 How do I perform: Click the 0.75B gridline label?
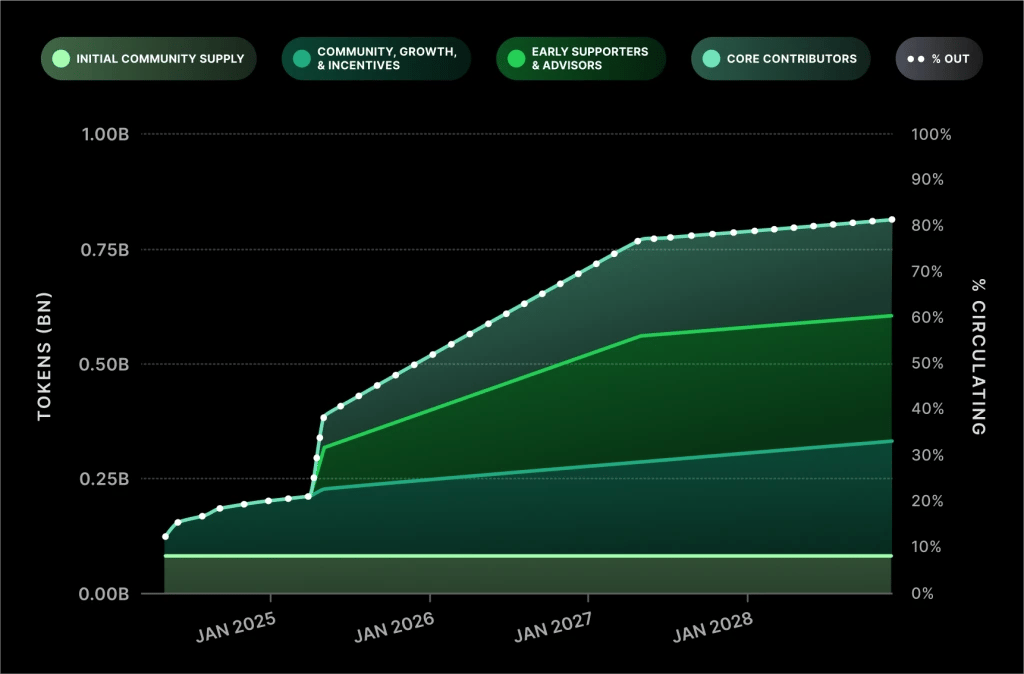click(104, 250)
